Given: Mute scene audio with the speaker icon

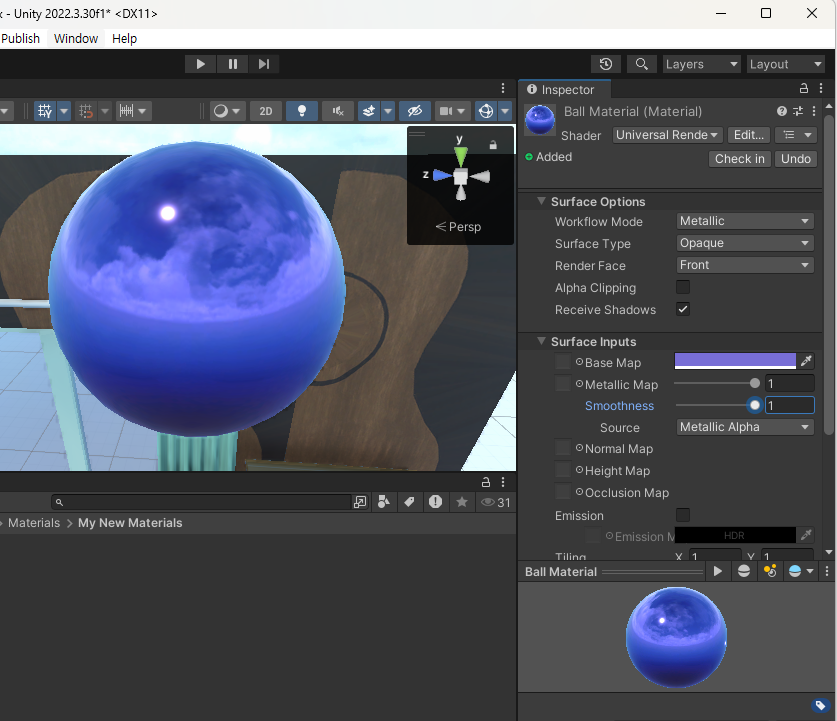Looking at the screenshot, I should 337,111.
